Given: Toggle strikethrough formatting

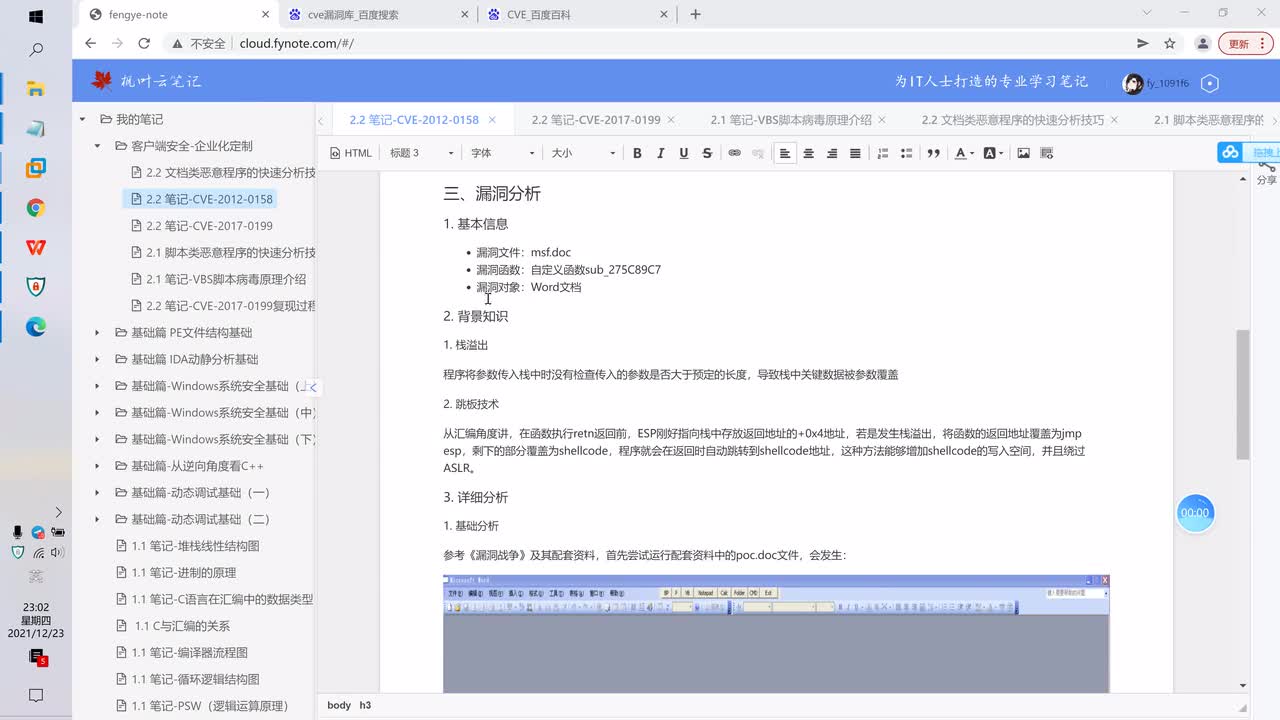Looking at the screenshot, I should pos(707,153).
